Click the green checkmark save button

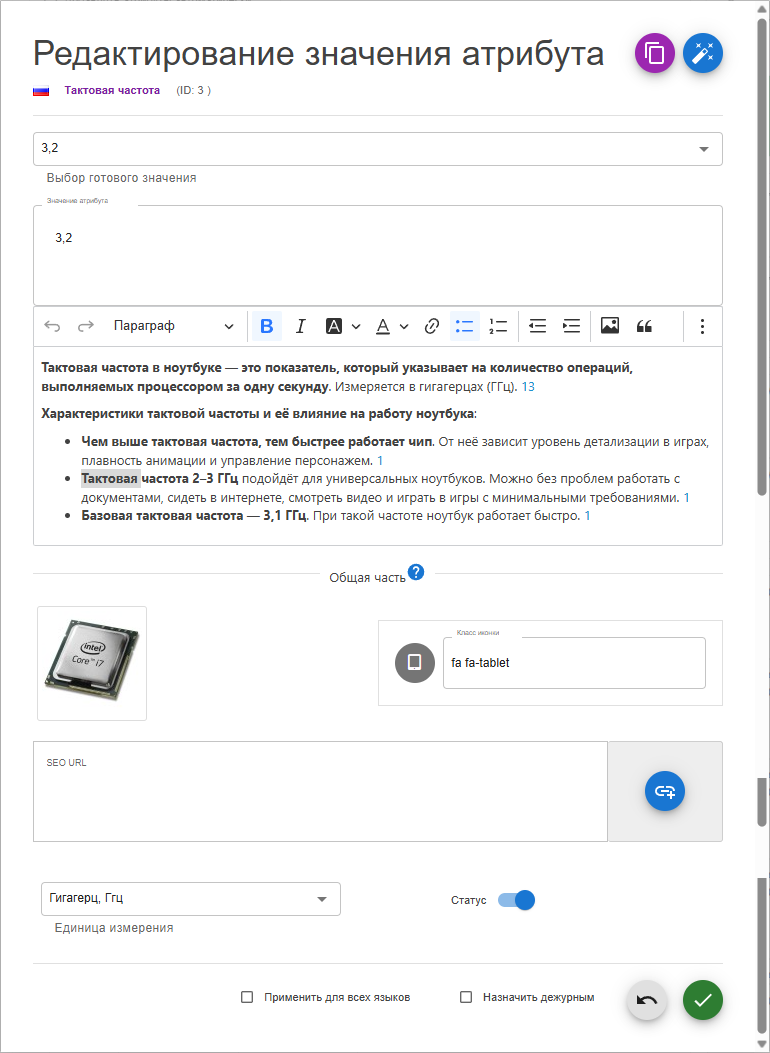click(703, 1000)
